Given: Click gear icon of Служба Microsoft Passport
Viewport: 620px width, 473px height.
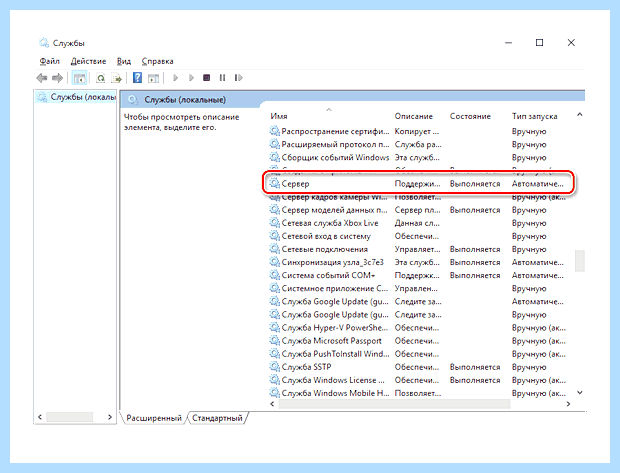Looking at the screenshot, I should 274,341.
